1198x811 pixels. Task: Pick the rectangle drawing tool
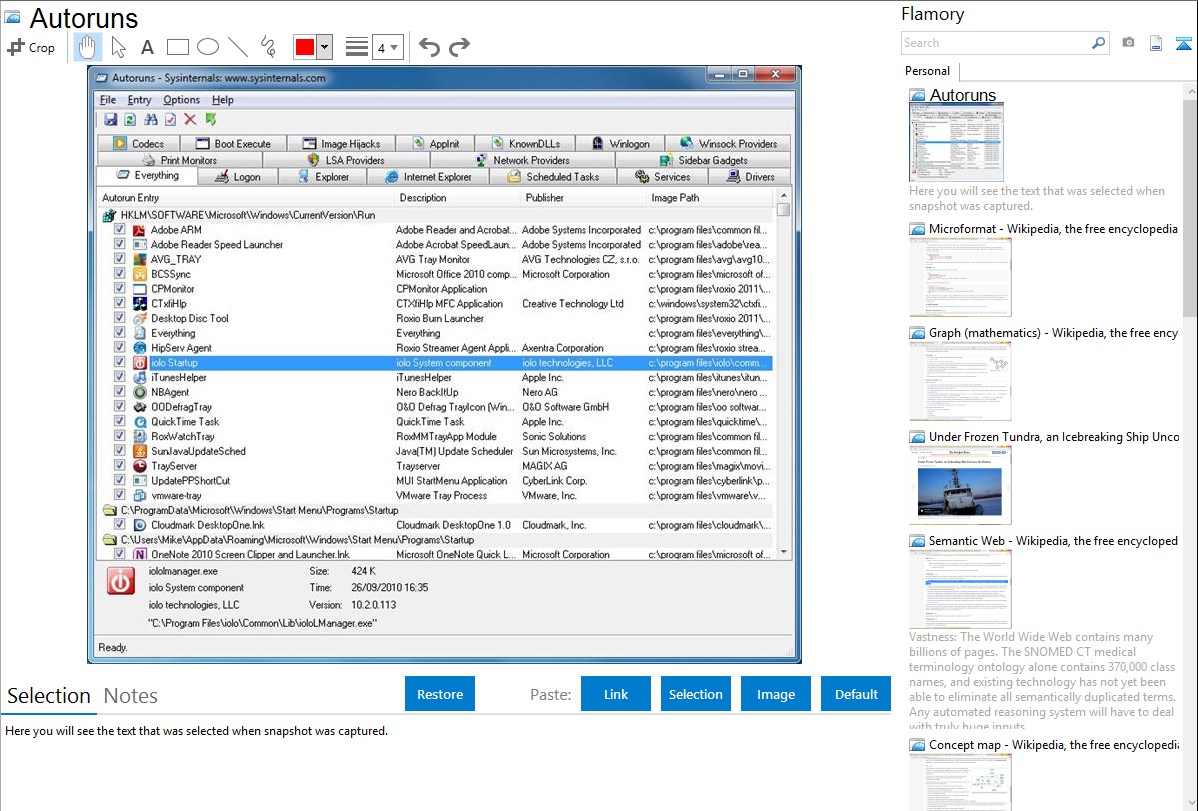[x=177, y=47]
